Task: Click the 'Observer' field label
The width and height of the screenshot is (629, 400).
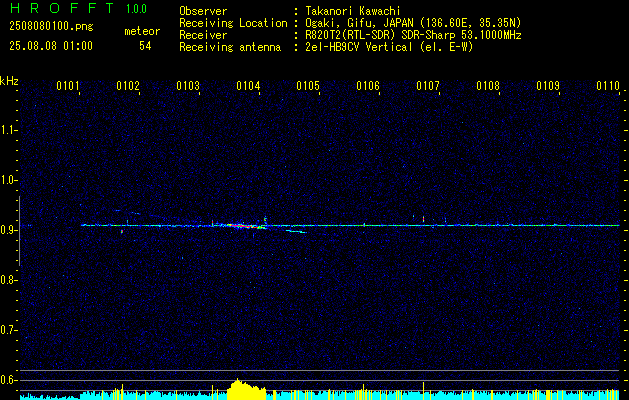Action: pos(203,11)
